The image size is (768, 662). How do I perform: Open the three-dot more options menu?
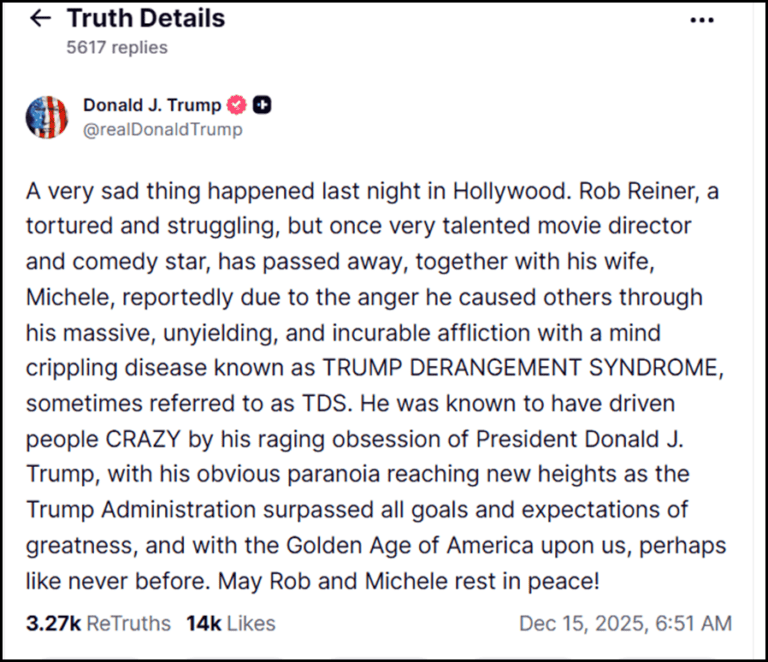703,20
